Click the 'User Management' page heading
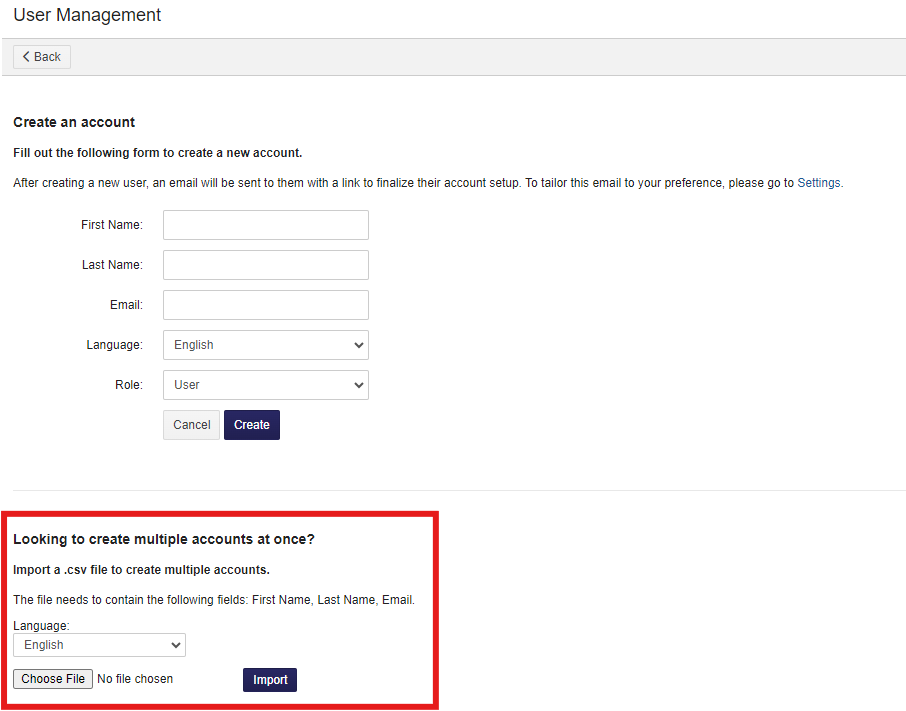This screenshot has width=906, height=711. (x=87, y=15)
